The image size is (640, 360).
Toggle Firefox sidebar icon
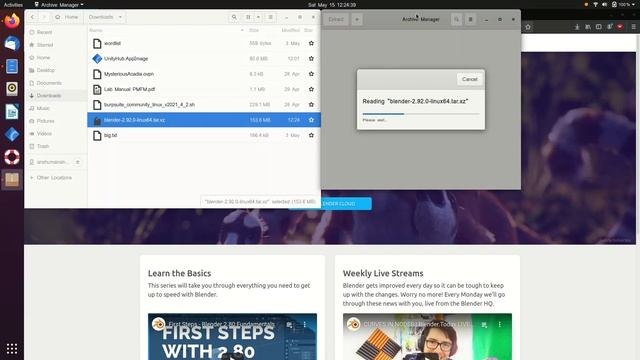(598, 27)
